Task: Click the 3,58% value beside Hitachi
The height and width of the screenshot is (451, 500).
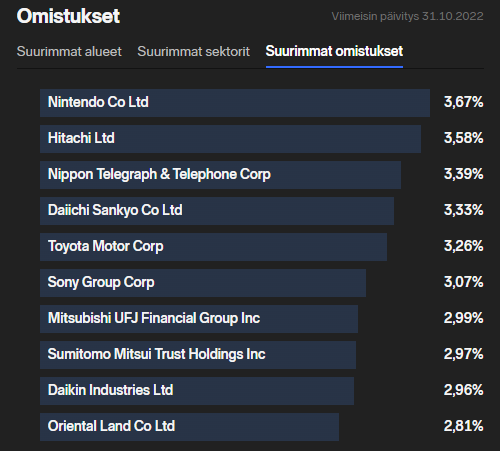Action: (463, 138)
